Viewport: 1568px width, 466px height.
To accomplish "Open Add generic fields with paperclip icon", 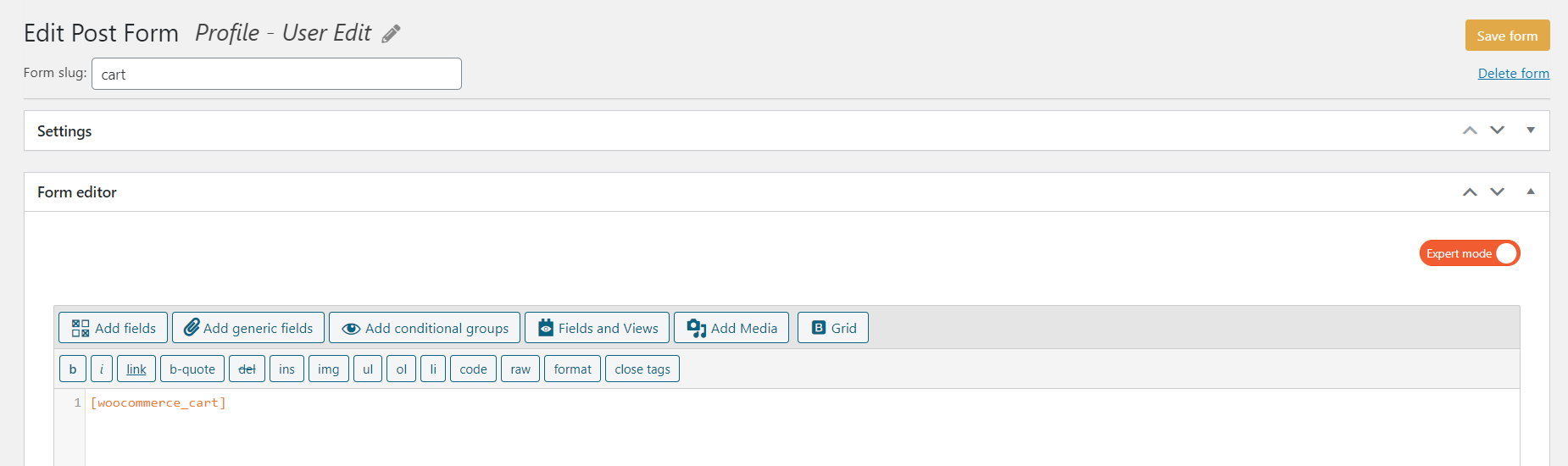I will click(248, 328).
